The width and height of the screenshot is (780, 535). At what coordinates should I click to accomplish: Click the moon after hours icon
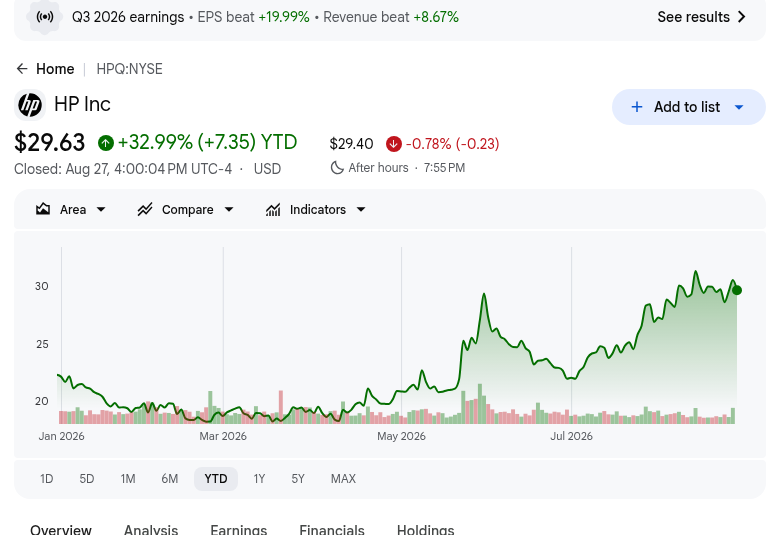click(337, 168)
